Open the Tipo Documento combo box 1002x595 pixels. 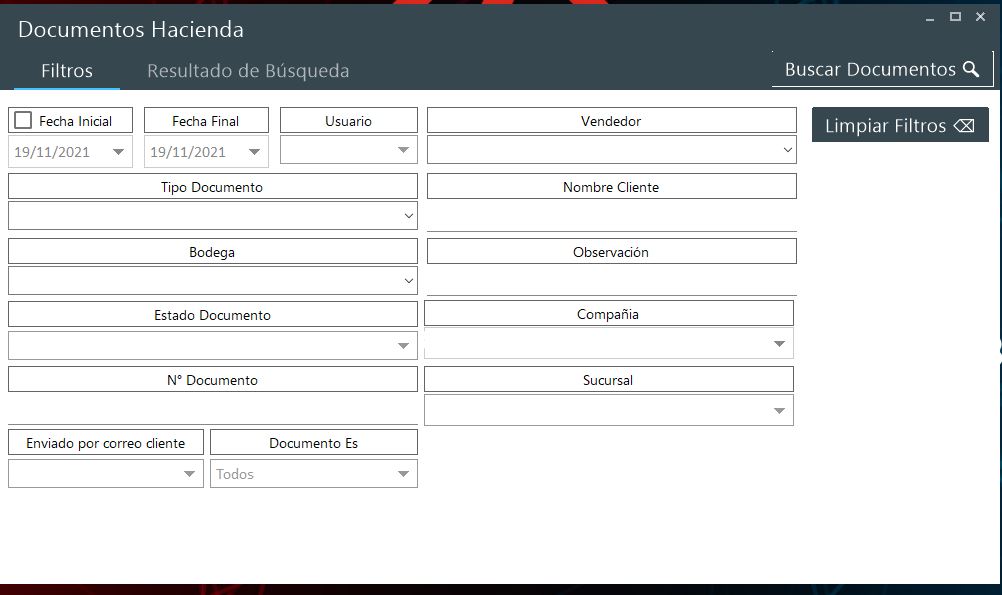[x=408, y=216]
